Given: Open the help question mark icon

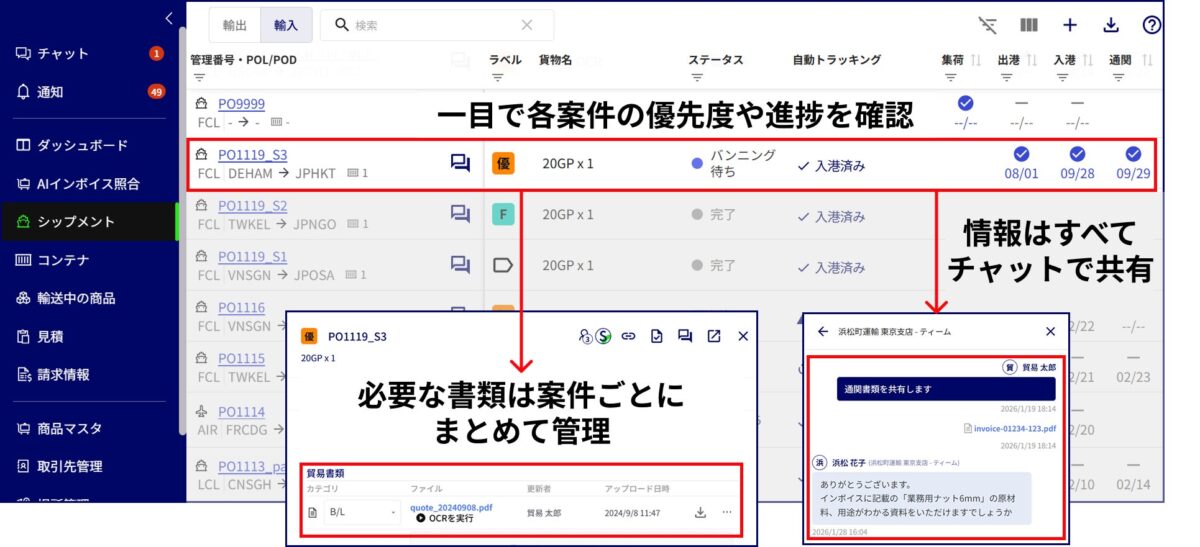Looking at the screenshot, I should coord(1152,25).
